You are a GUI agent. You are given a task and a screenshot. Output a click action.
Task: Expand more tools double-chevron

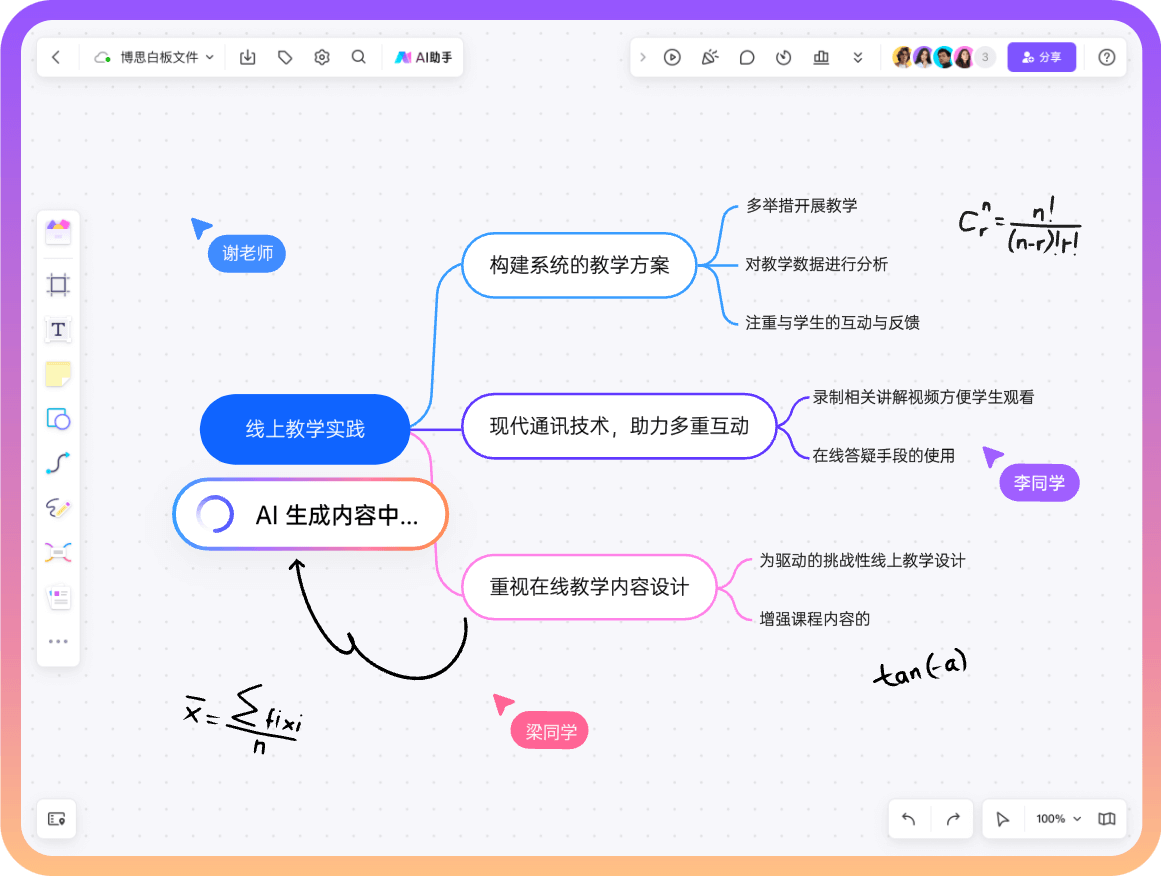pos(857,57)
